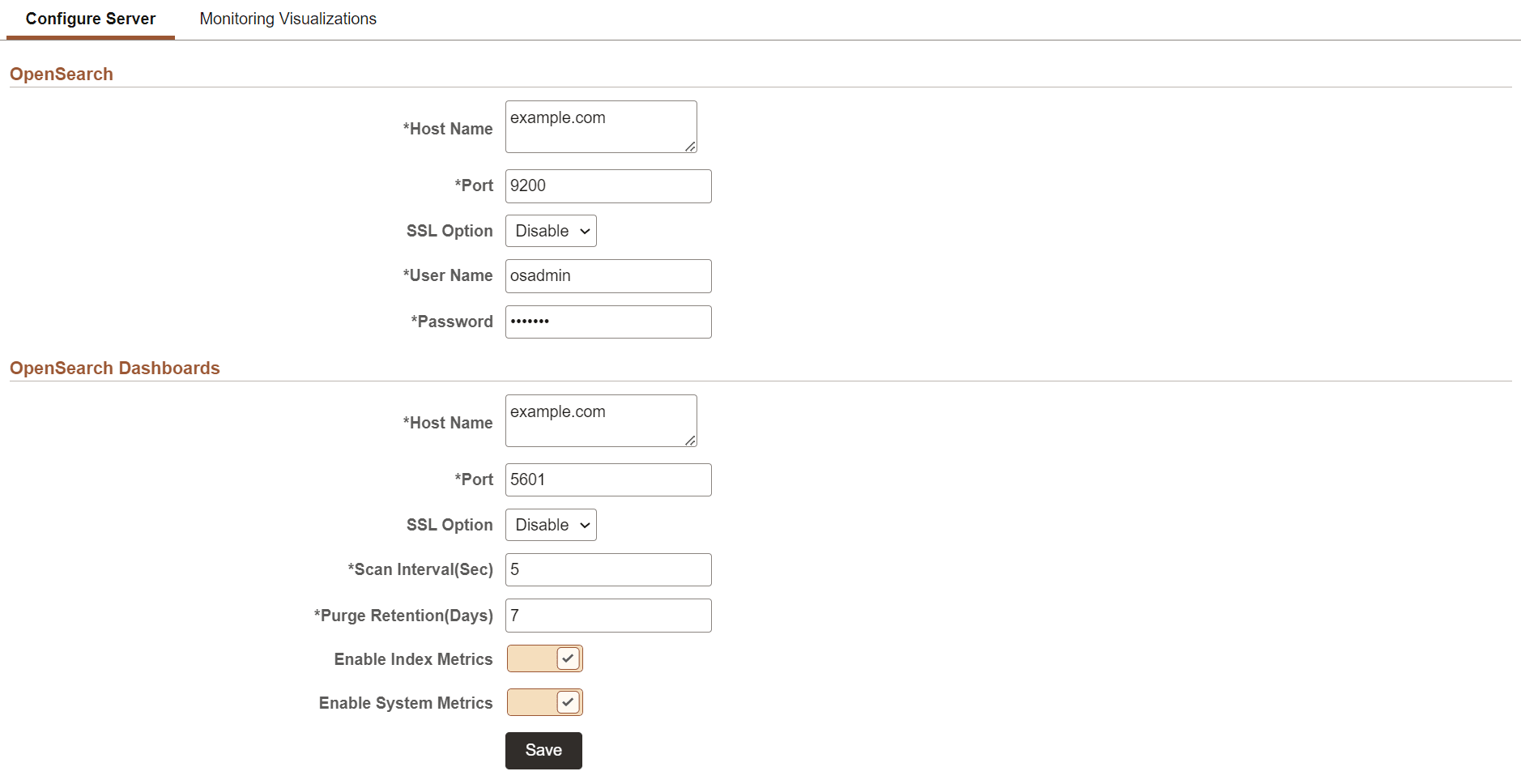Click the Port field containing 5601

point(607,479)
